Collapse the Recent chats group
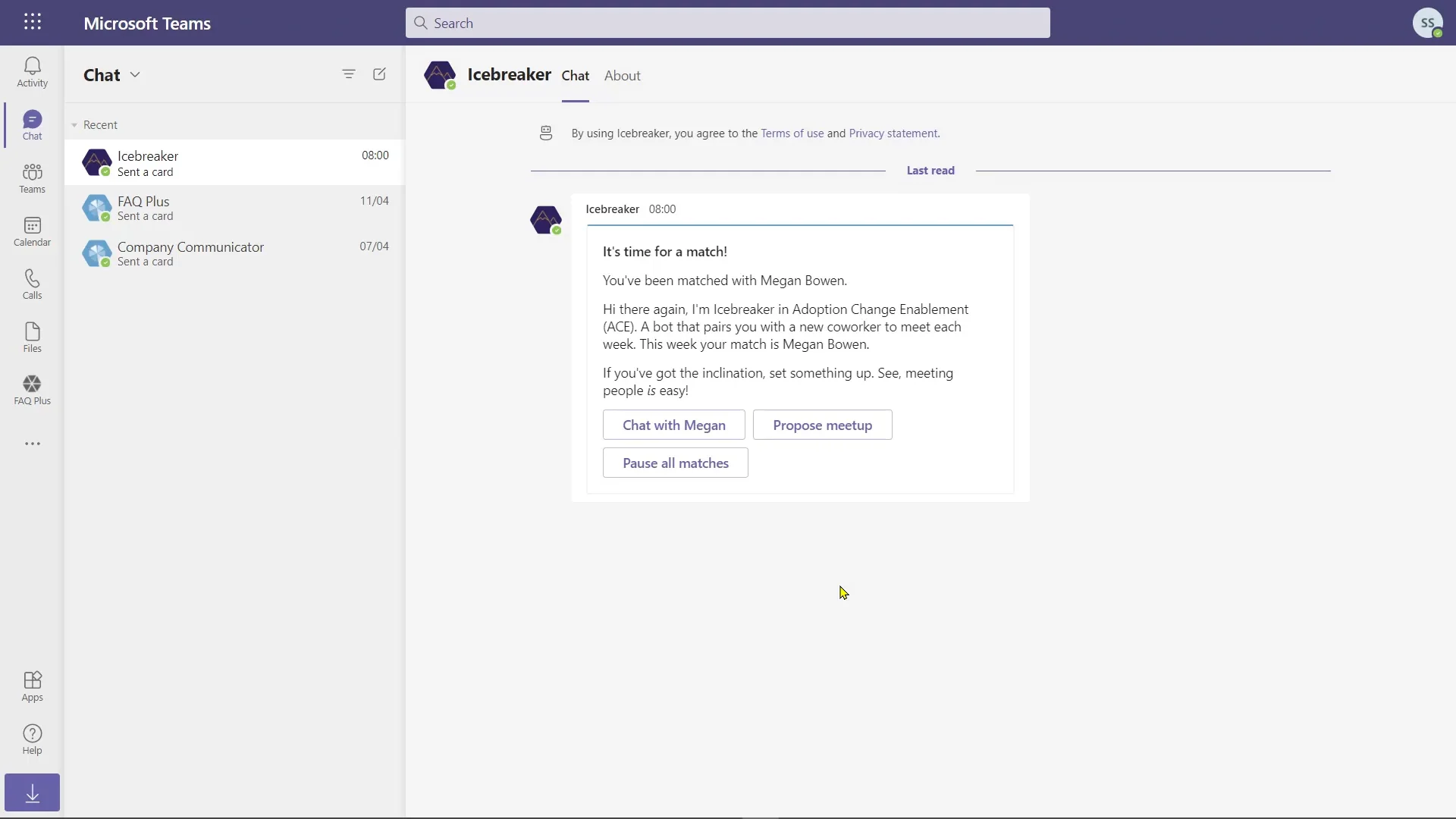 click(x=74, y=125)
